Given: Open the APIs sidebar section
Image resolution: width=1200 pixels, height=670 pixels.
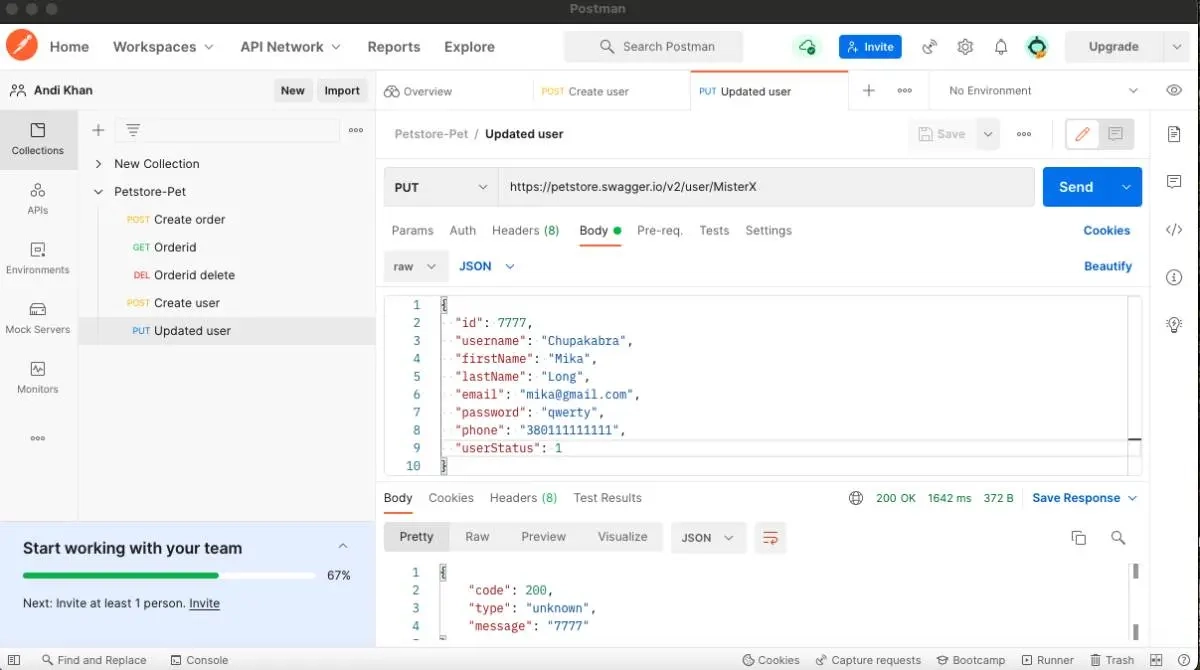Looking at the screenshot, I should click(x=38, y=198).
